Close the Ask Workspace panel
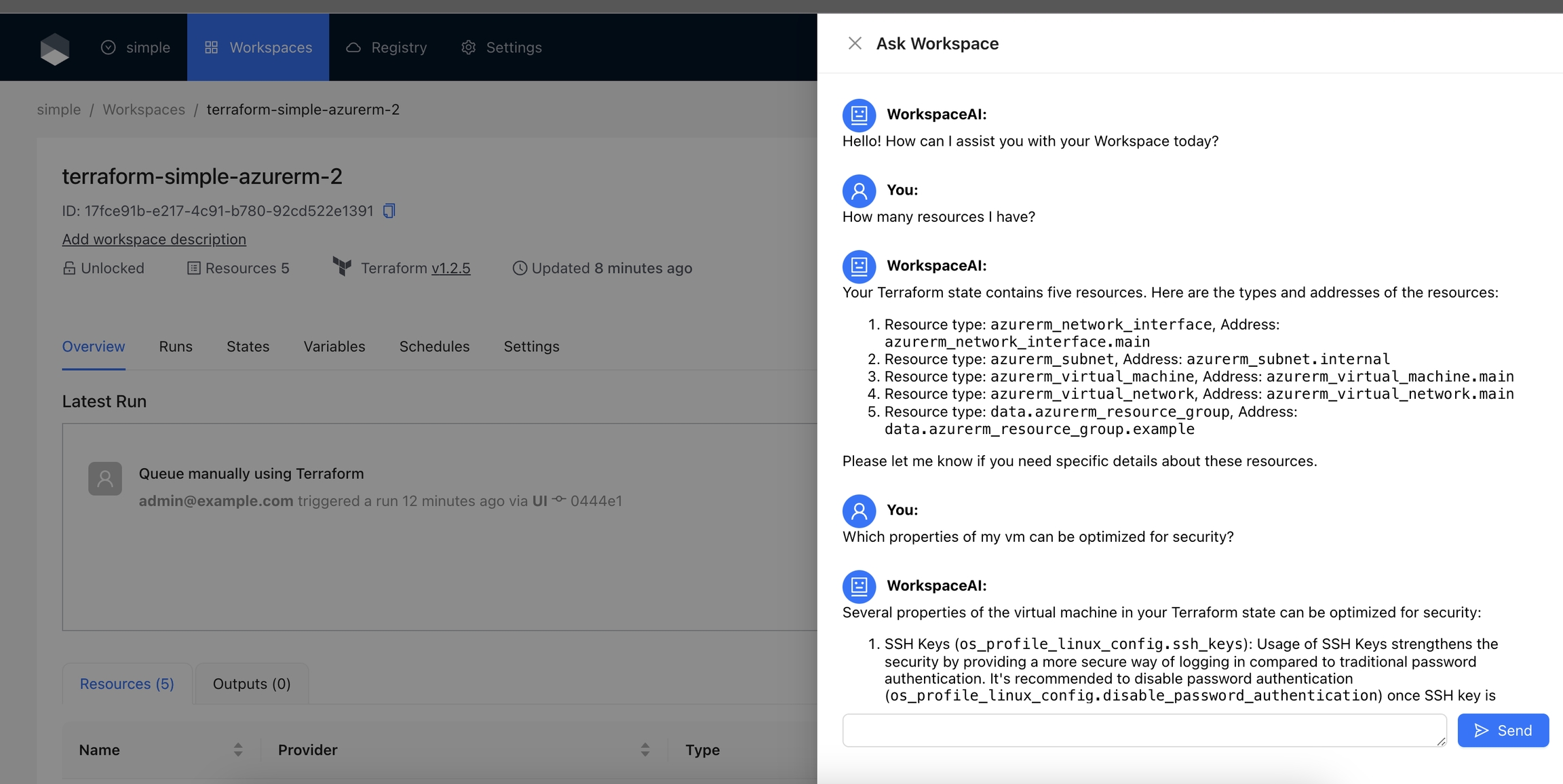The width and height of the screenshot is (1563, 784). [855, 43]
